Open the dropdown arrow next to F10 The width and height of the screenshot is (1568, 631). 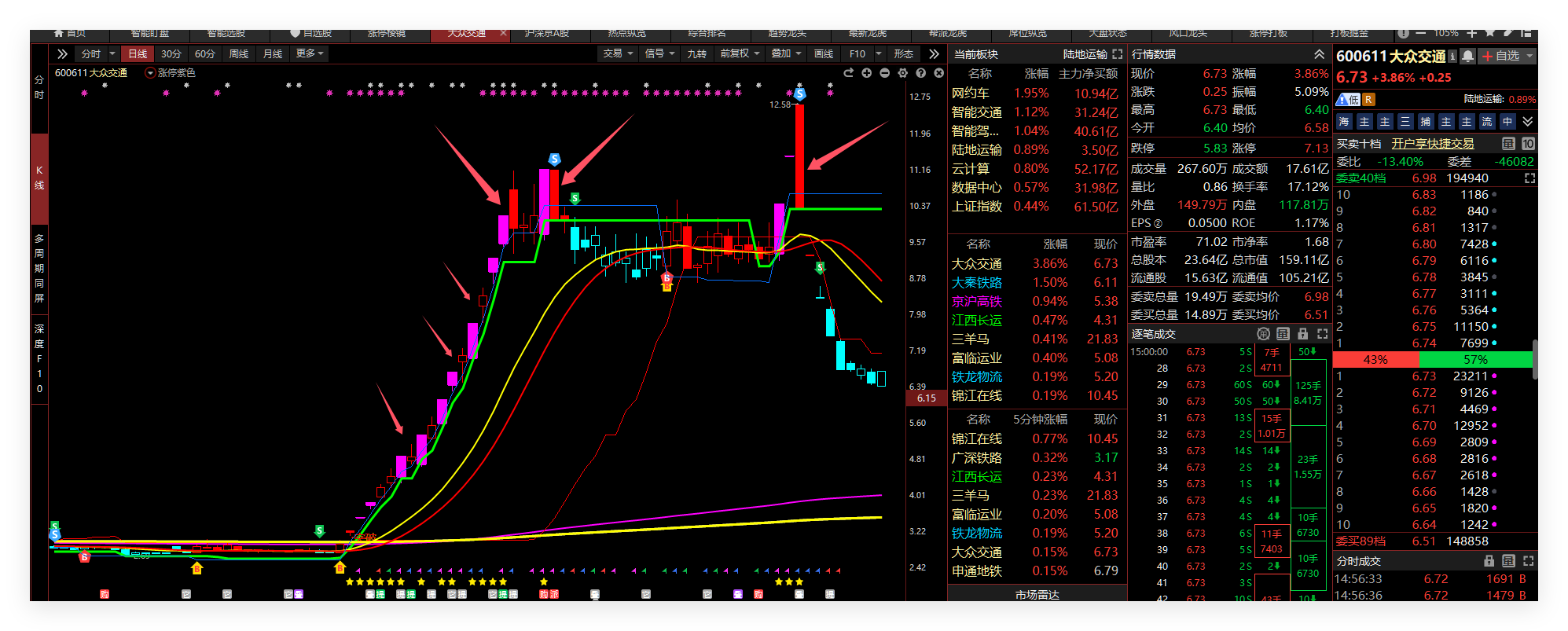click(x=879, y=53)
